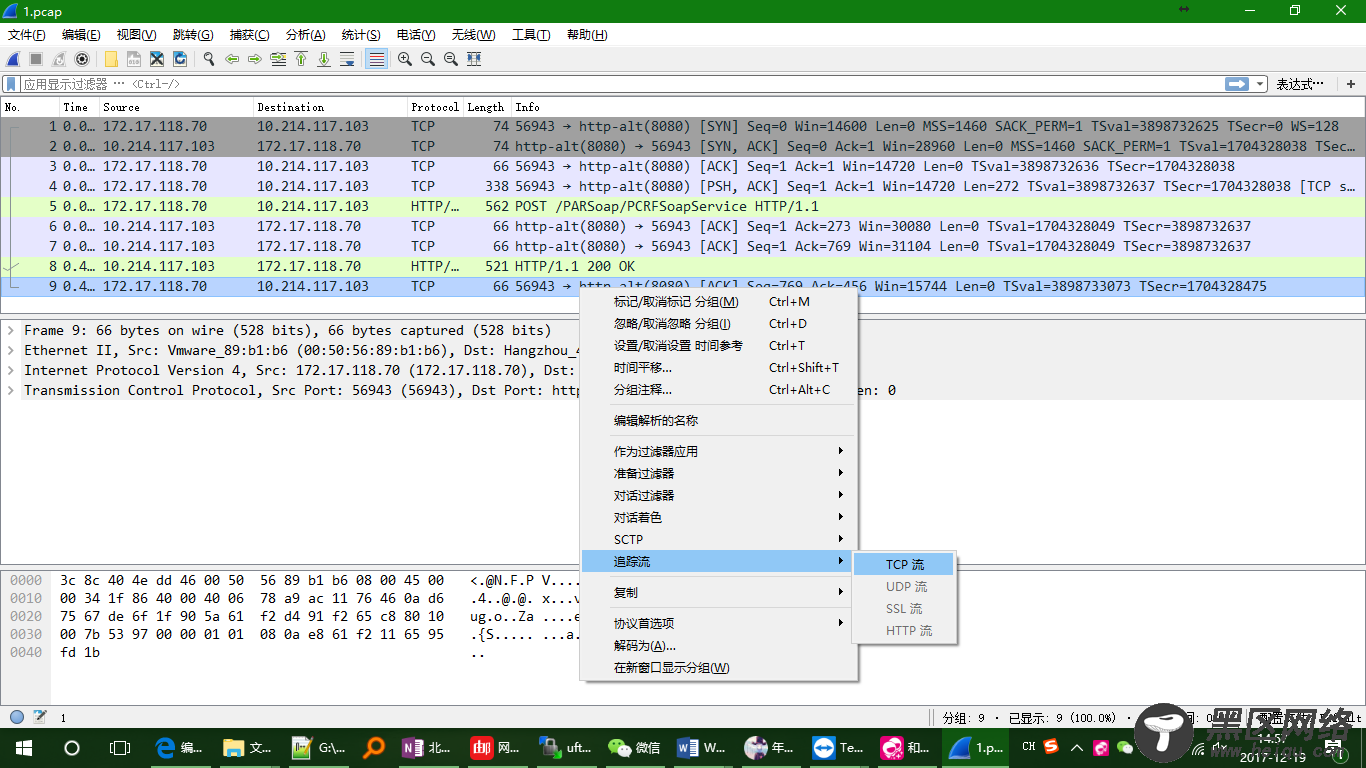The height and width of the screenshot is (768, 1366).
Task: Go forward to next packet arrow
Action: [x=255, y=59]
